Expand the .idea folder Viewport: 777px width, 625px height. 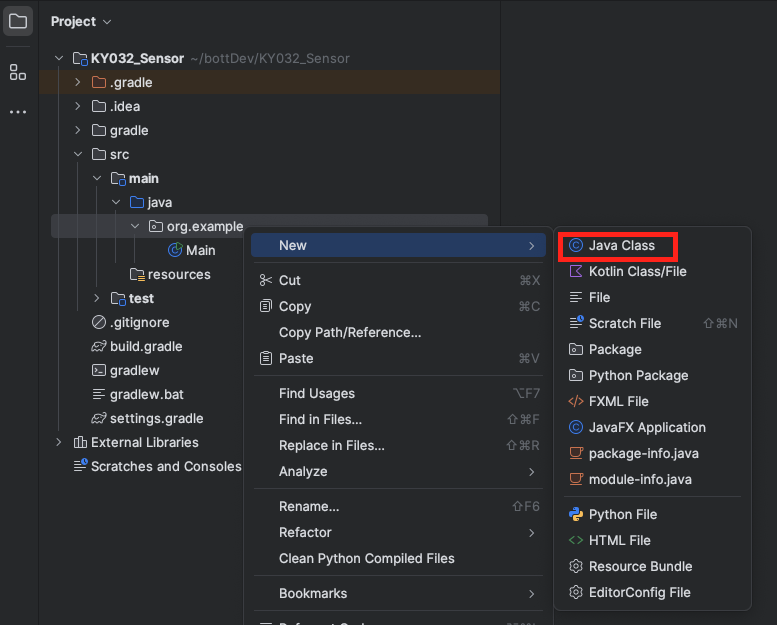pyautogui.click(x=78, y=106)
